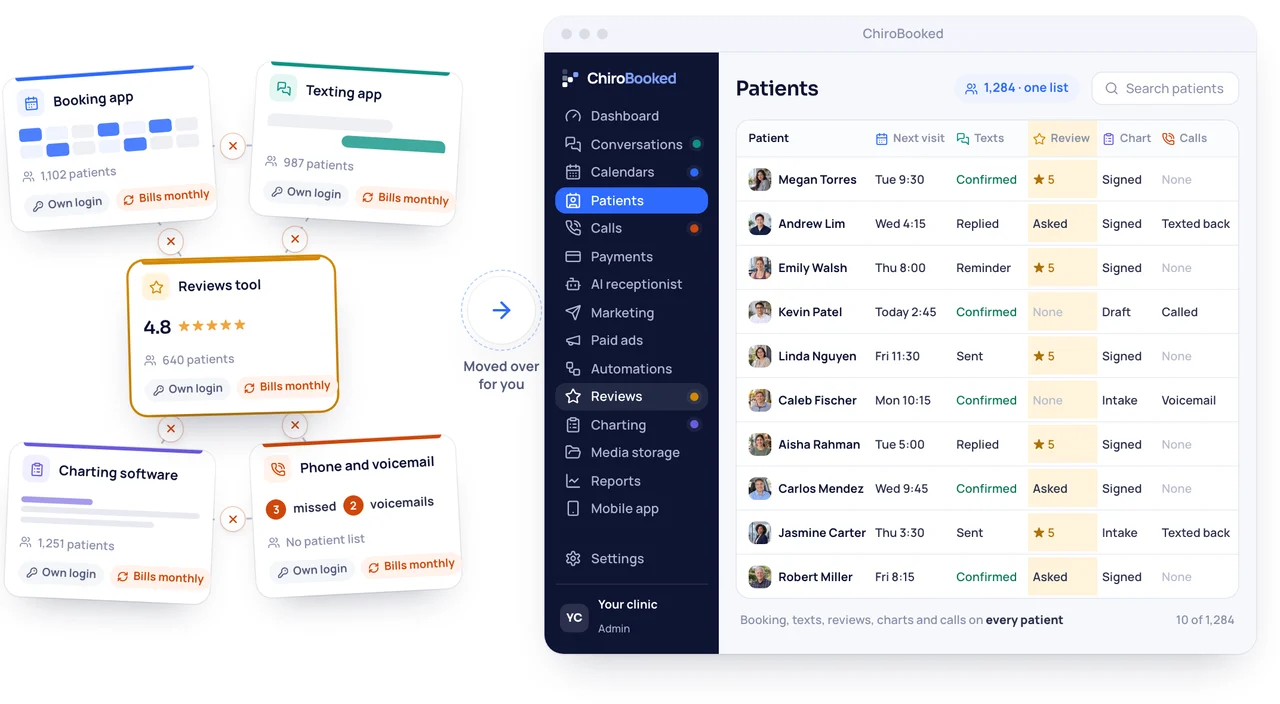Click the Next visit column header
The height and width of the screenshot is (704, 1280).
point(910,138)
